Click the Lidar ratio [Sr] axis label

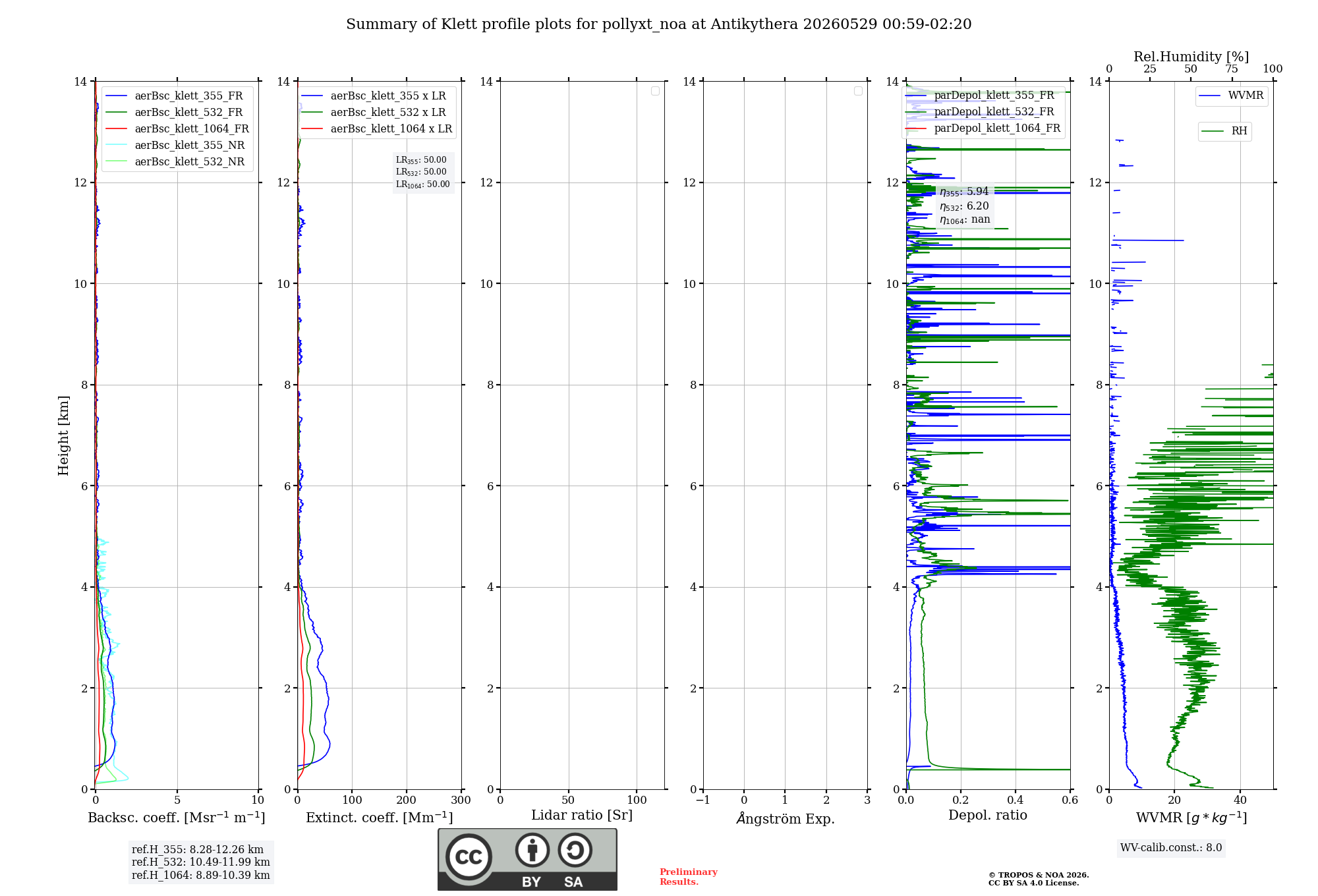pyautogui.click(x=582, y=816)
